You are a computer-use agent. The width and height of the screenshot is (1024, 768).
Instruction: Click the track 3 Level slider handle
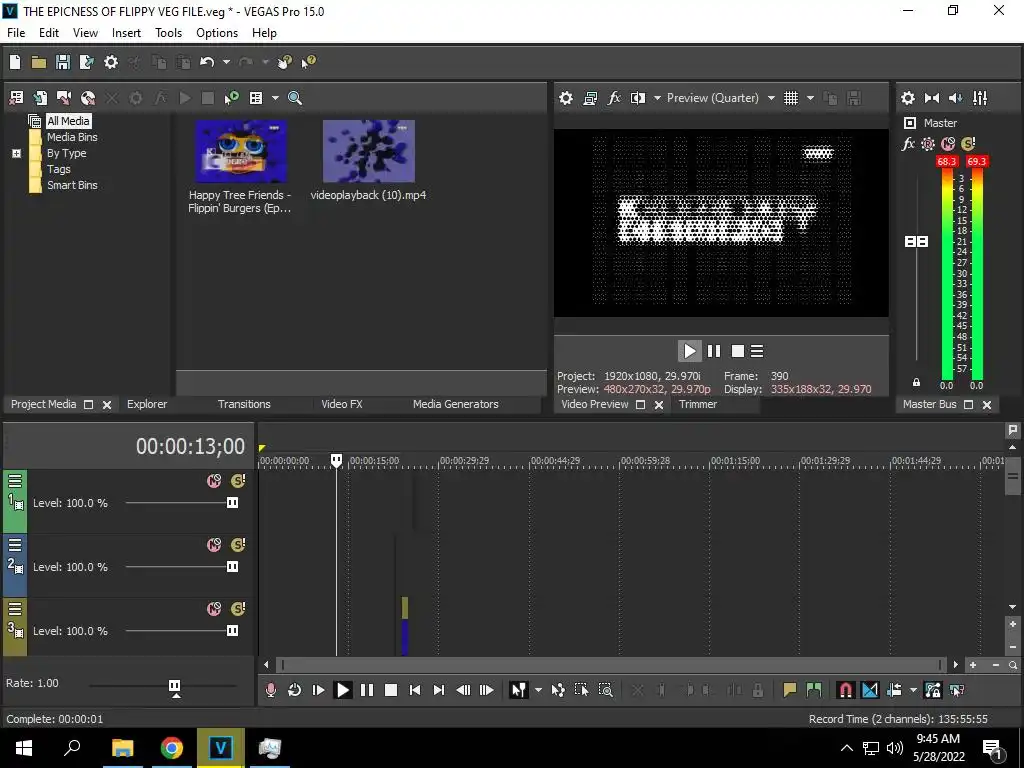pos(232,631)
